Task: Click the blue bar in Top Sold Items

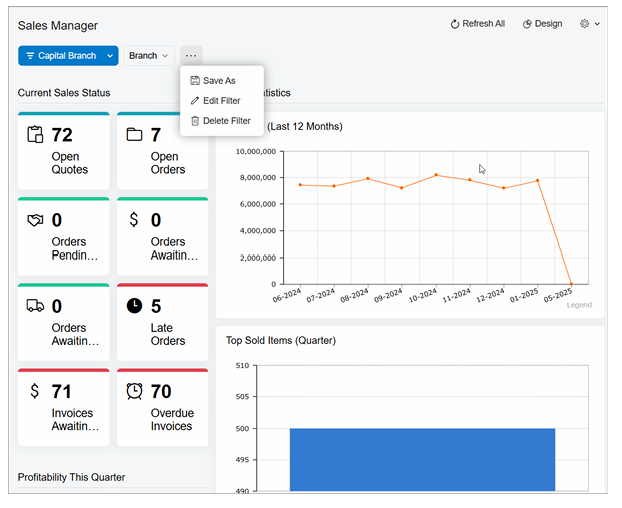Action: coord(422,459)
